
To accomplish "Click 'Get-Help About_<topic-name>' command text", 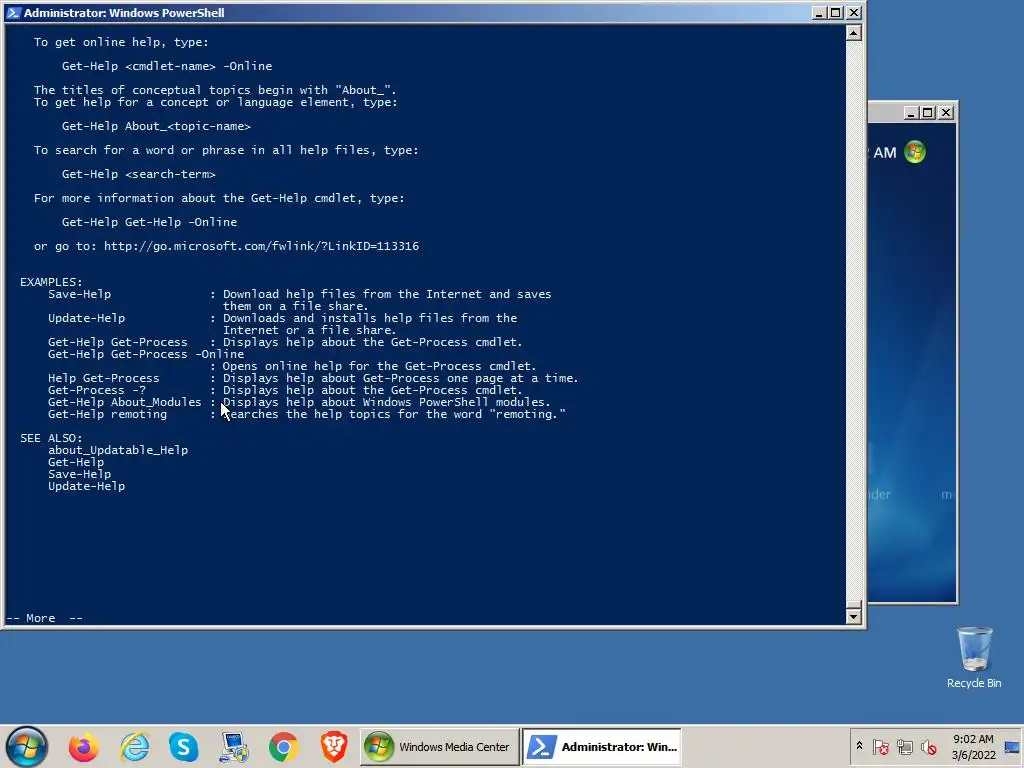I will [x=156, y=126].
